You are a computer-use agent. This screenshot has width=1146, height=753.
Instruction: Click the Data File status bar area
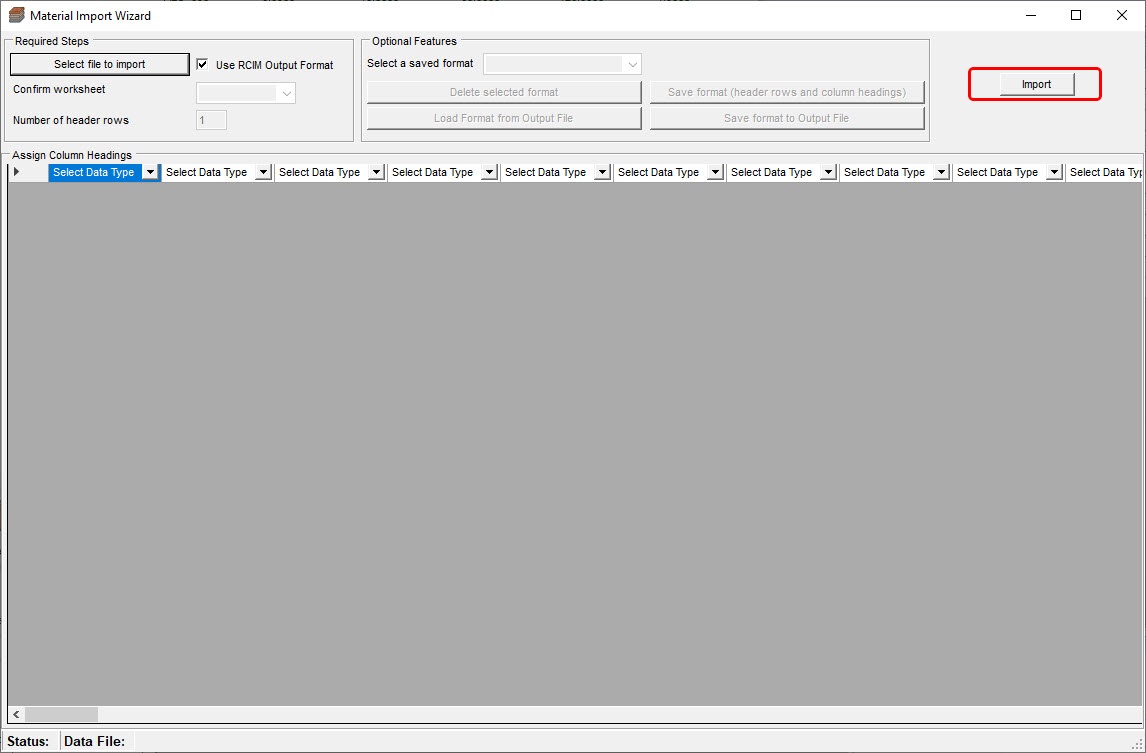coord(95,740)
